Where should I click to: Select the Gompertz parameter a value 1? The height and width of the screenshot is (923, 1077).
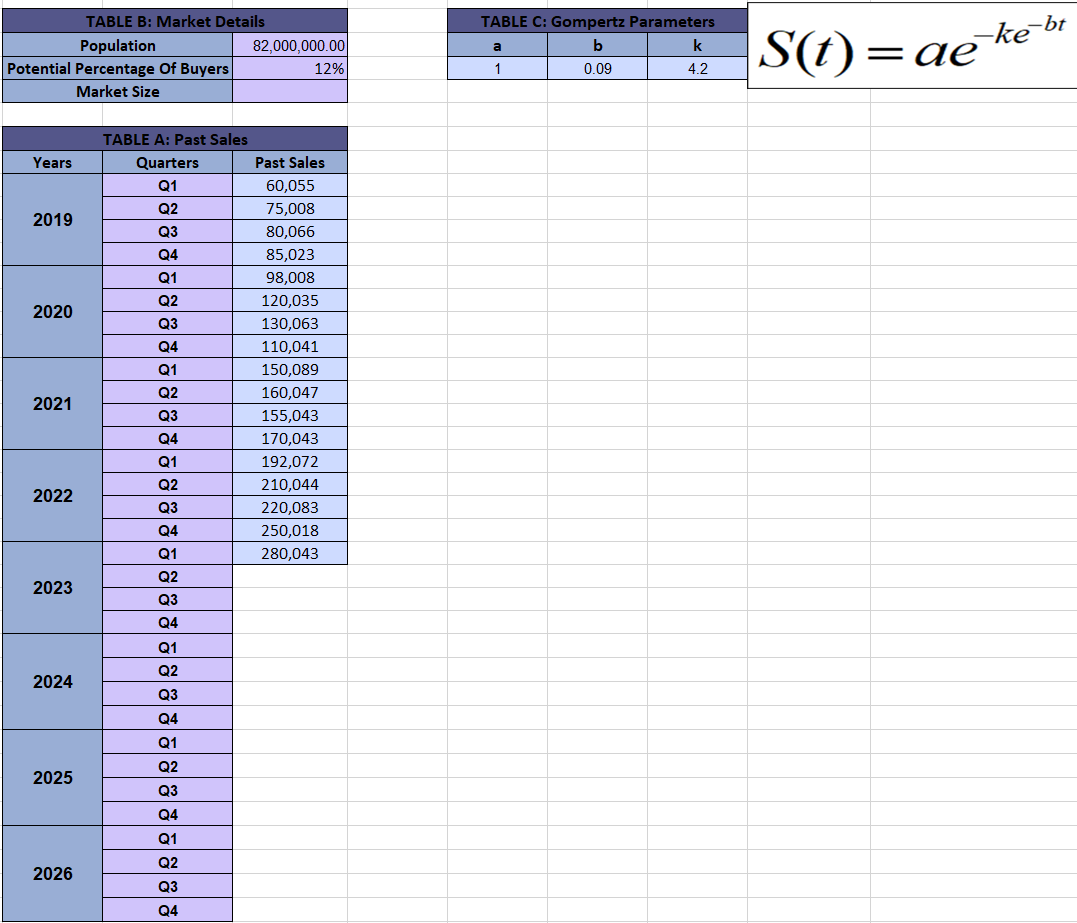496,68
